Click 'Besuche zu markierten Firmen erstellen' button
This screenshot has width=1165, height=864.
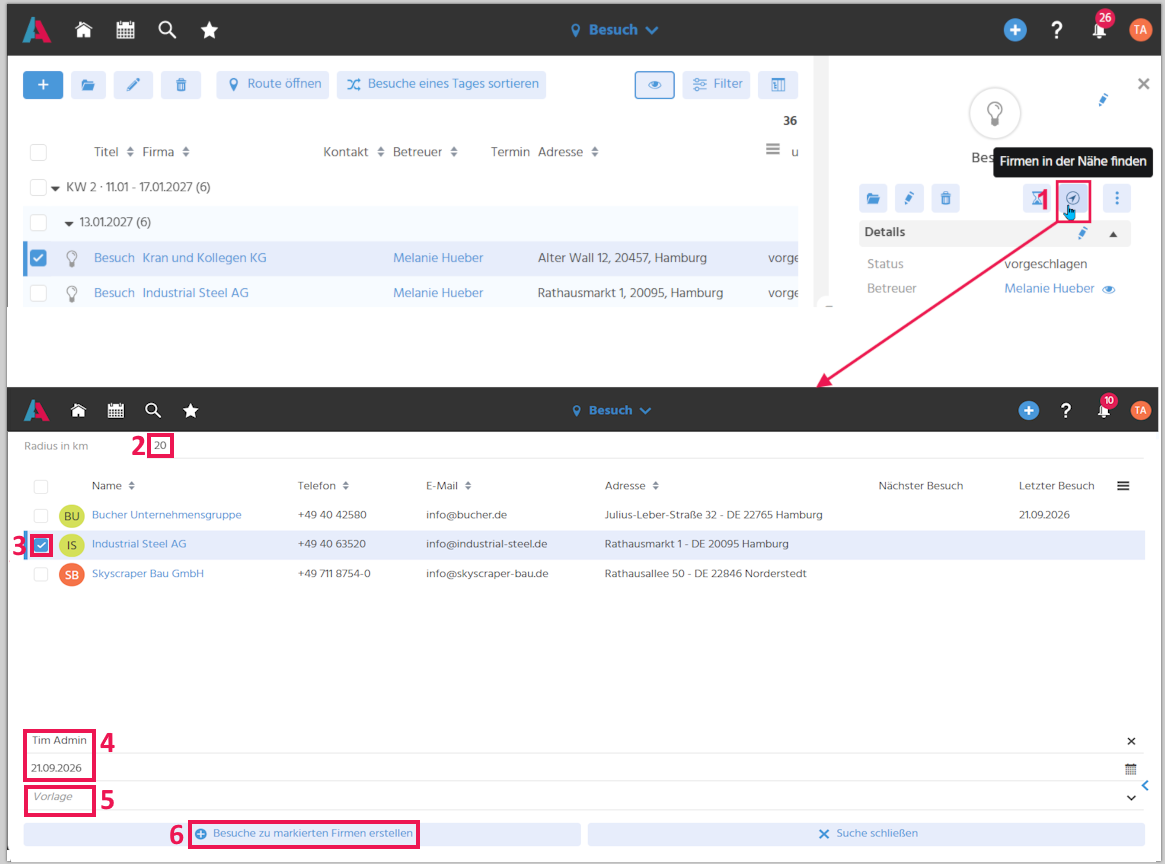(302, 834)
